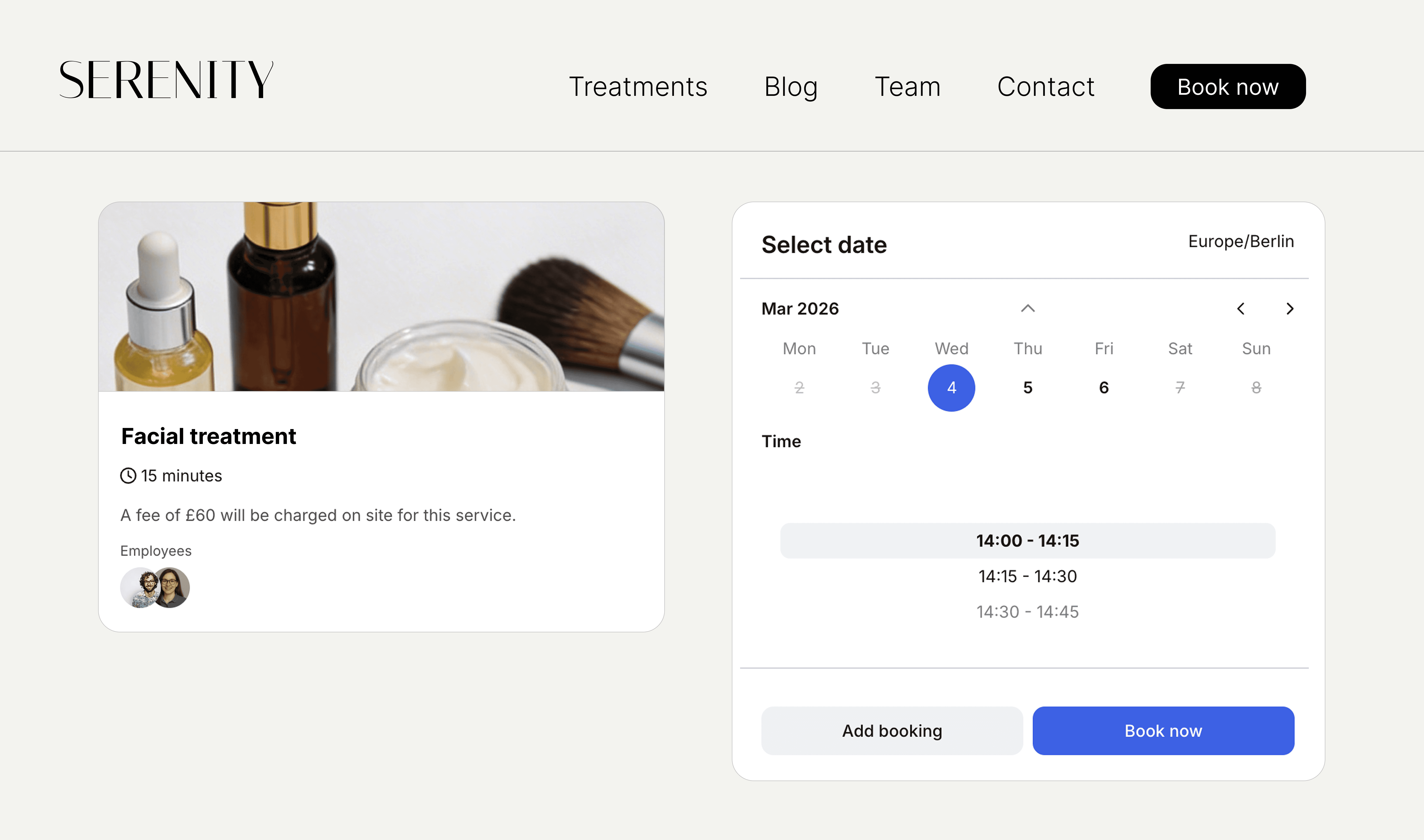The width and height of the screenshot is (1424, 840).
Task: Expand the Mar 2026 month header
Action: pos(800,308)
